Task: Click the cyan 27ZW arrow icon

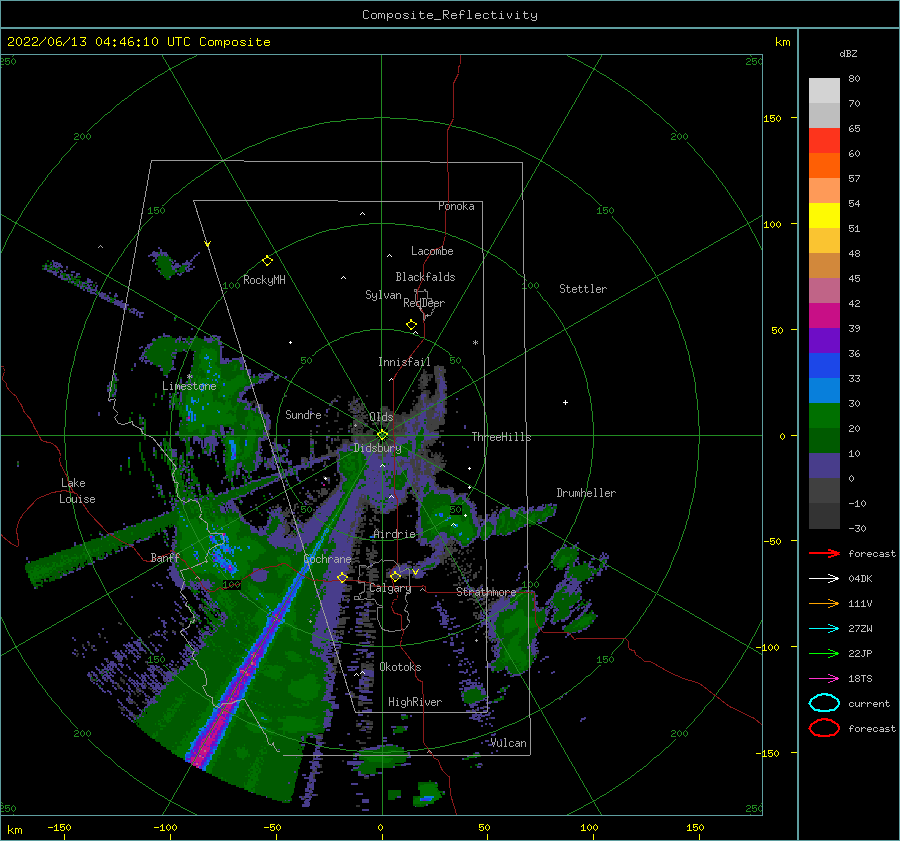Action: [824, 628]
